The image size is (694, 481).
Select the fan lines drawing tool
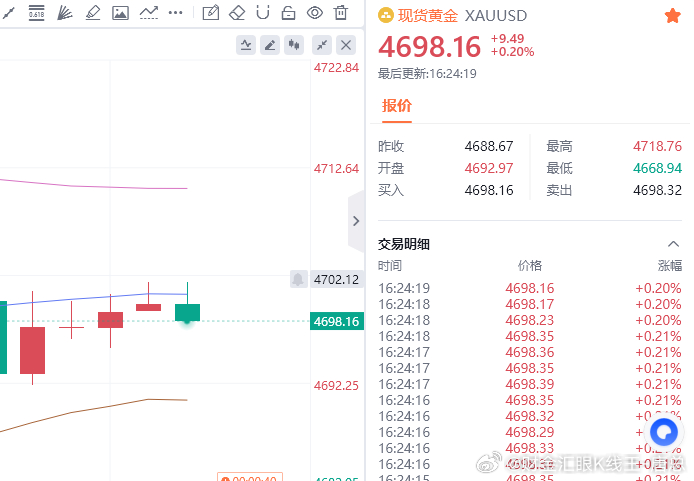coord(65,13)
